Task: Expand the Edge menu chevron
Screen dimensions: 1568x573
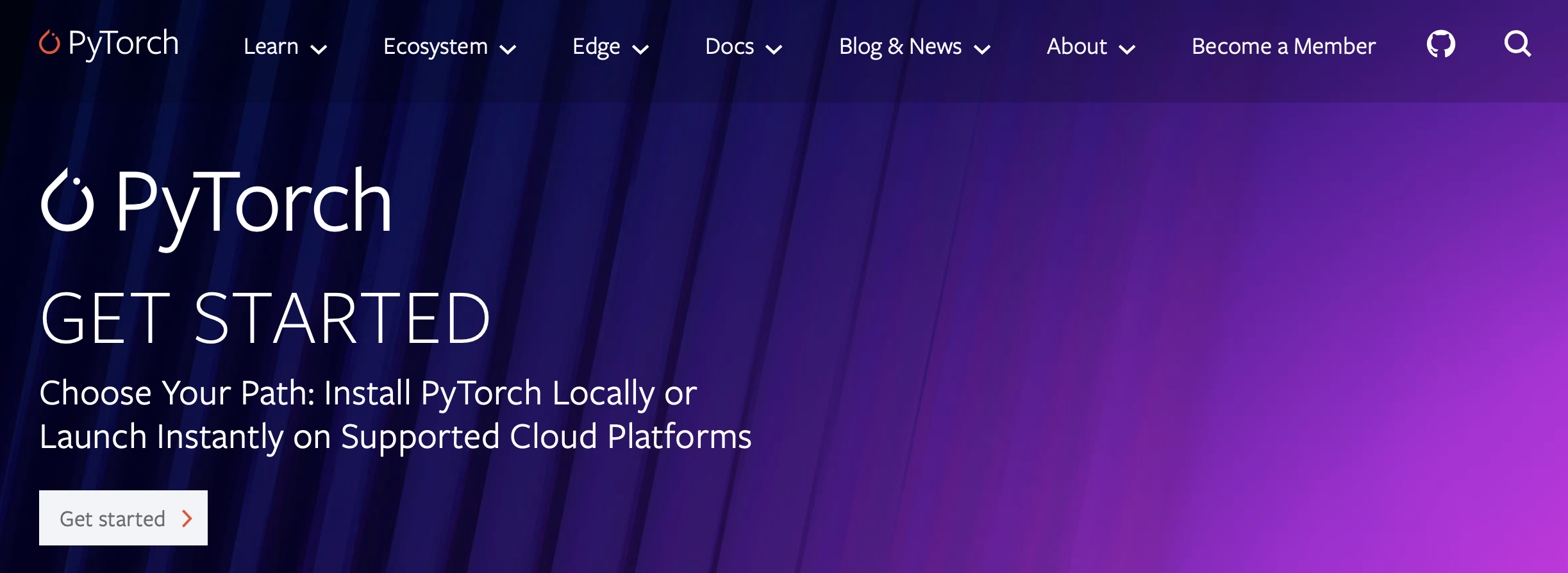Action: pos(640,49)
